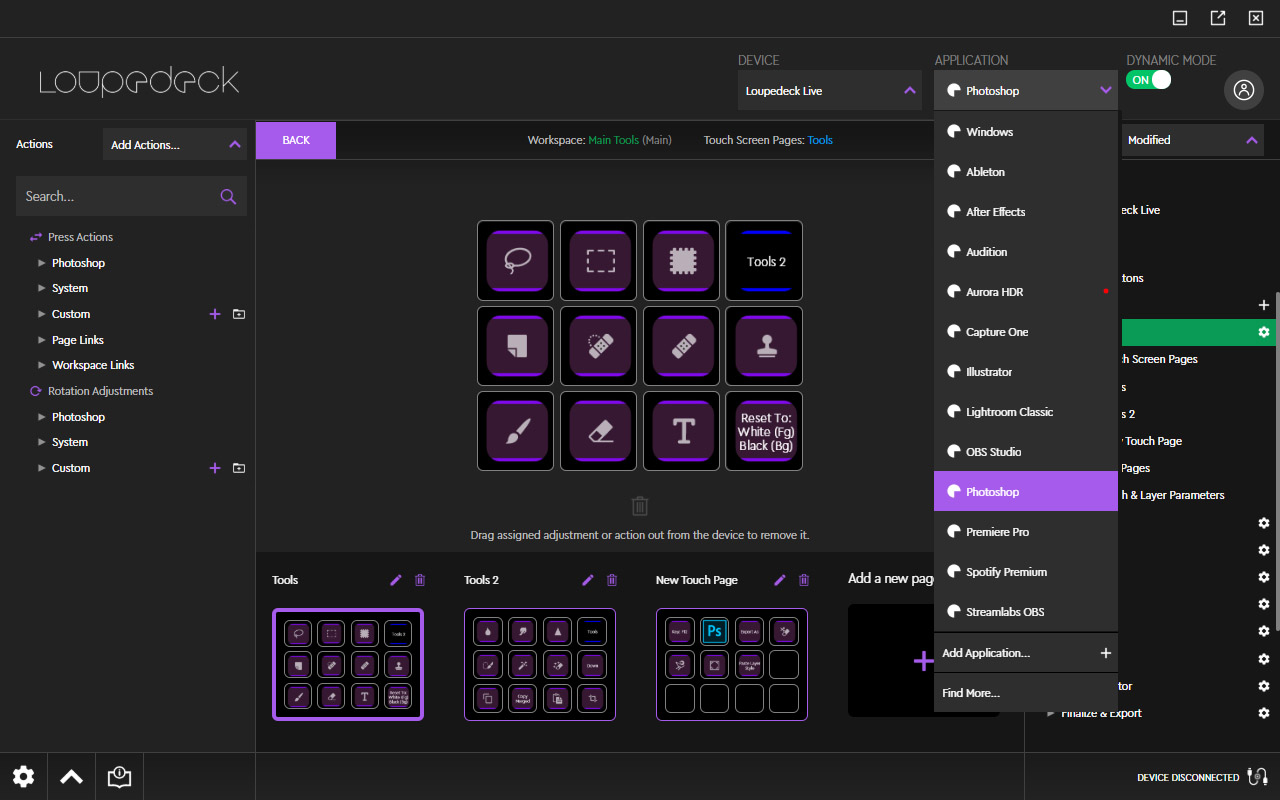Open the Modified profile dropdown
1280x800 pixels.
point(1191,140)
